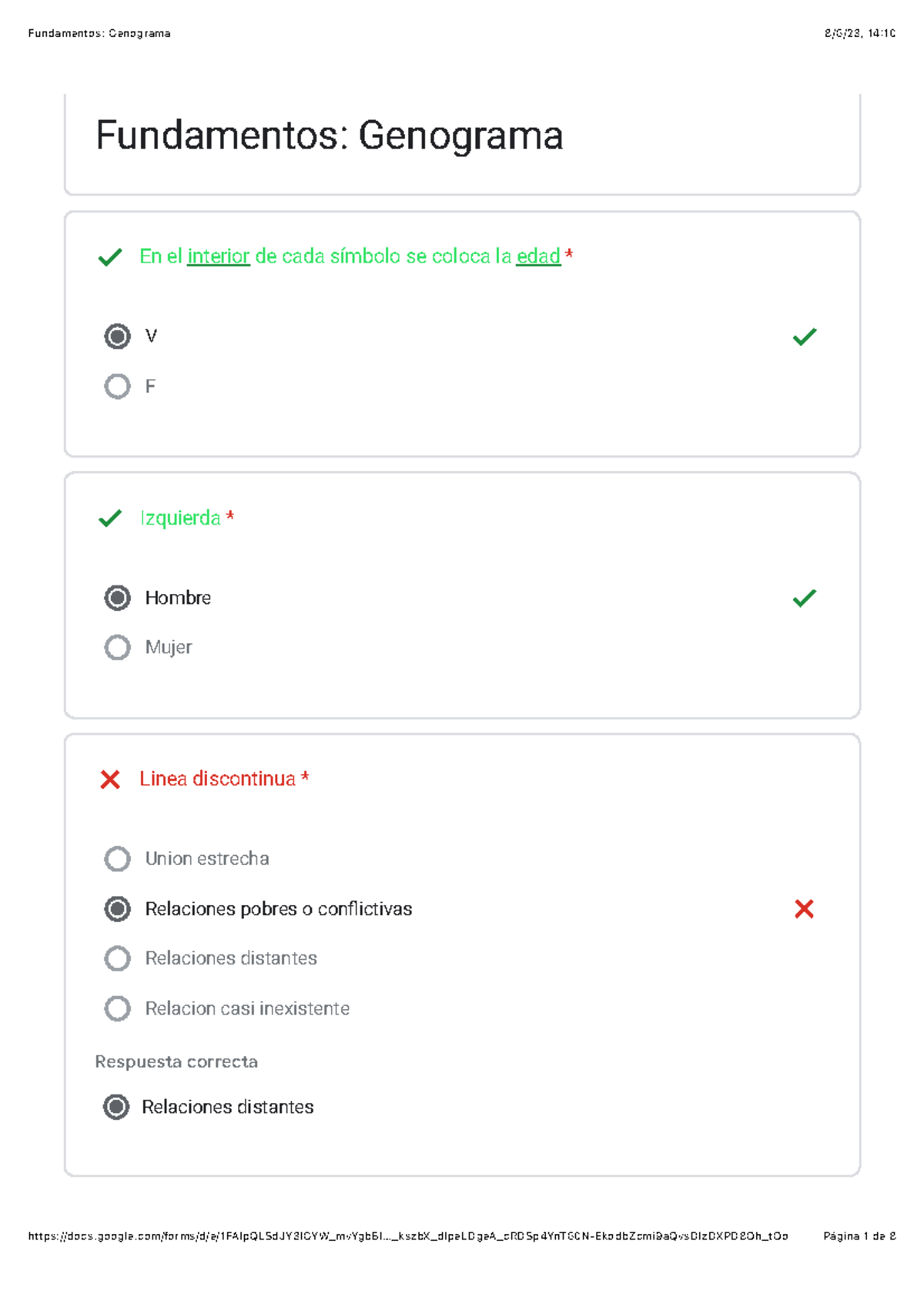Image resolution: width=924 pixels, height=1308 pixels.
Task: Click the red X right of Relaciones pobres
Action: pyautogui.click(x=805, y=909)
